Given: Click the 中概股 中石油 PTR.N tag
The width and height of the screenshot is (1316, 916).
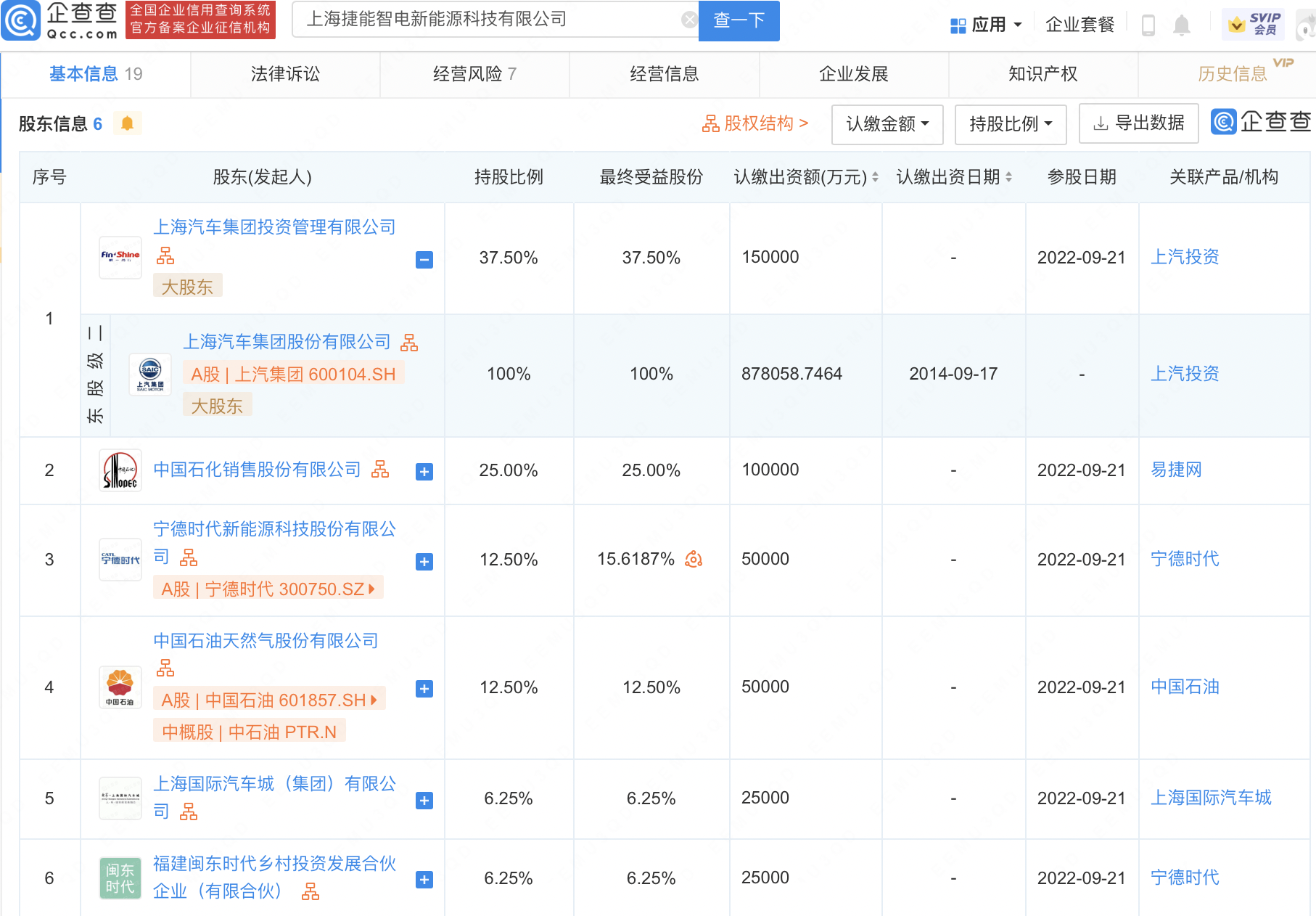Looking at the screenshot, I should 249,732.
